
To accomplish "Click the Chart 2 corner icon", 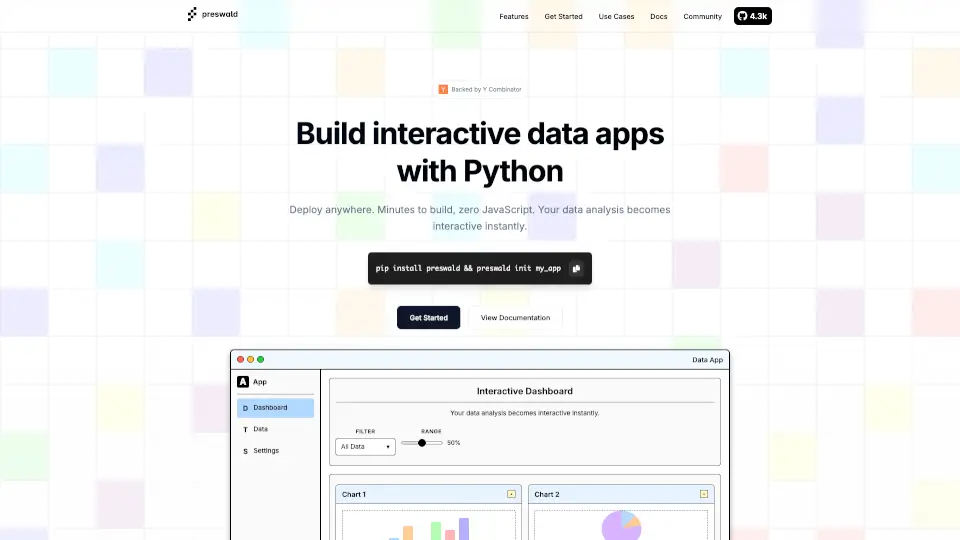I will [704, 494].
